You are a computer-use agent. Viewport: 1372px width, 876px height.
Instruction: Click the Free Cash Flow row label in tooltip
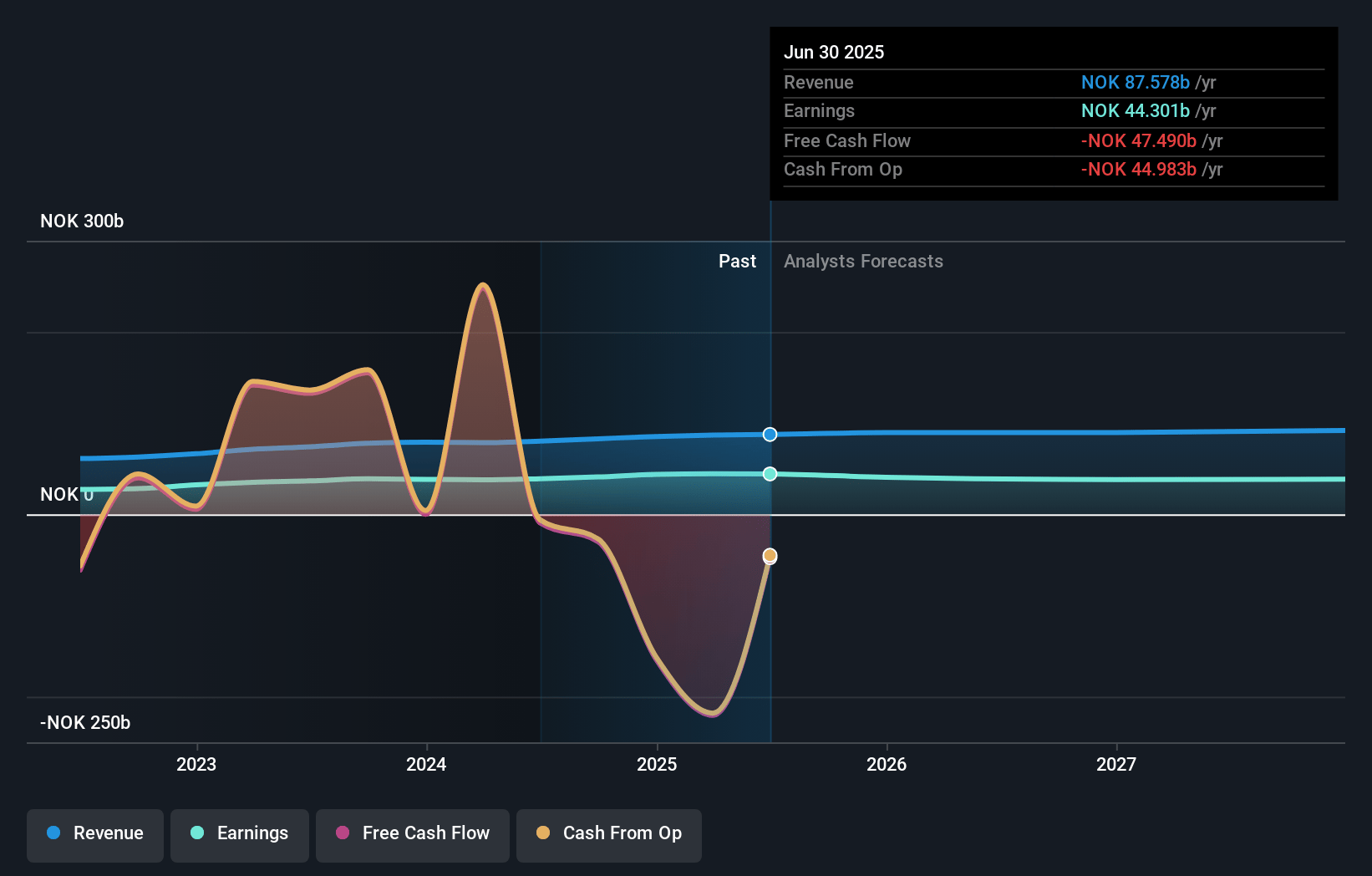tap(847, 140)
